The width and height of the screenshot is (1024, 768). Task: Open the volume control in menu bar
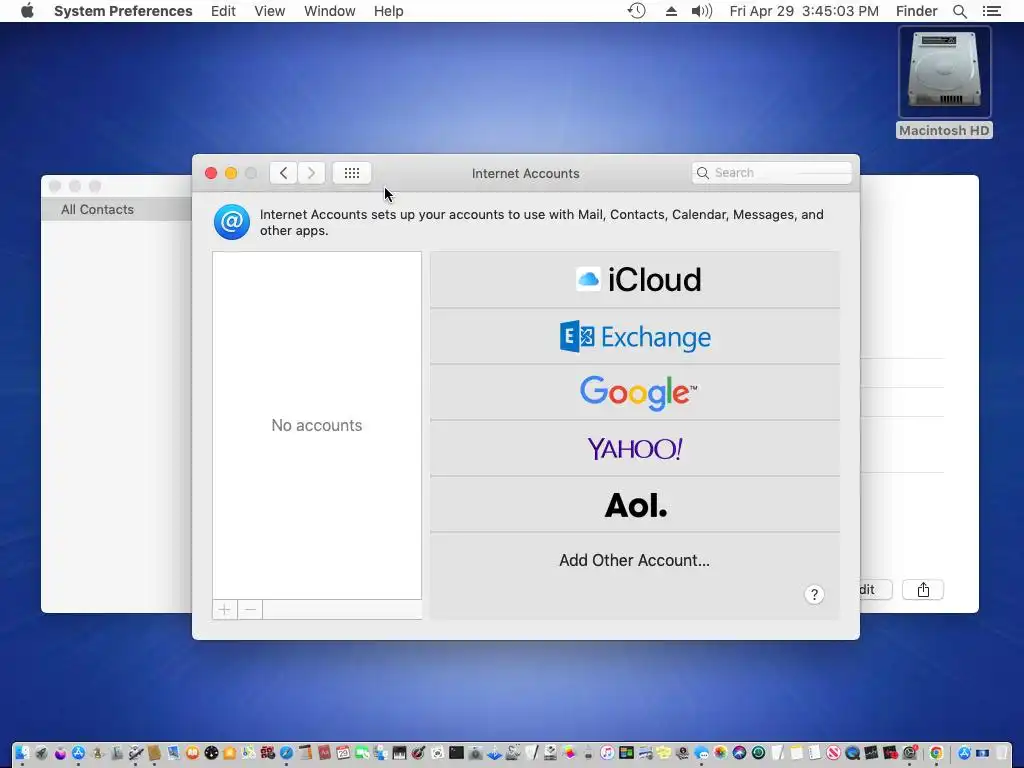point(701,11)
